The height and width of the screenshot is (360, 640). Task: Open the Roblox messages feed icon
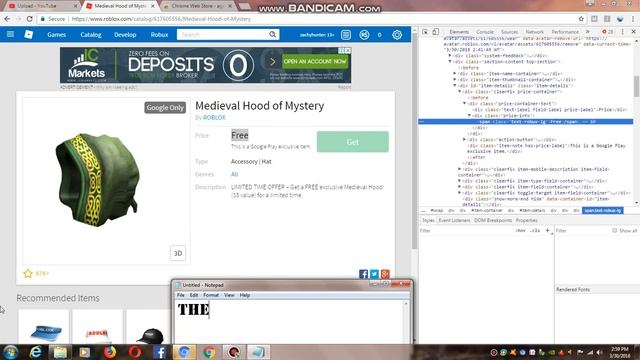pos(346,35)
